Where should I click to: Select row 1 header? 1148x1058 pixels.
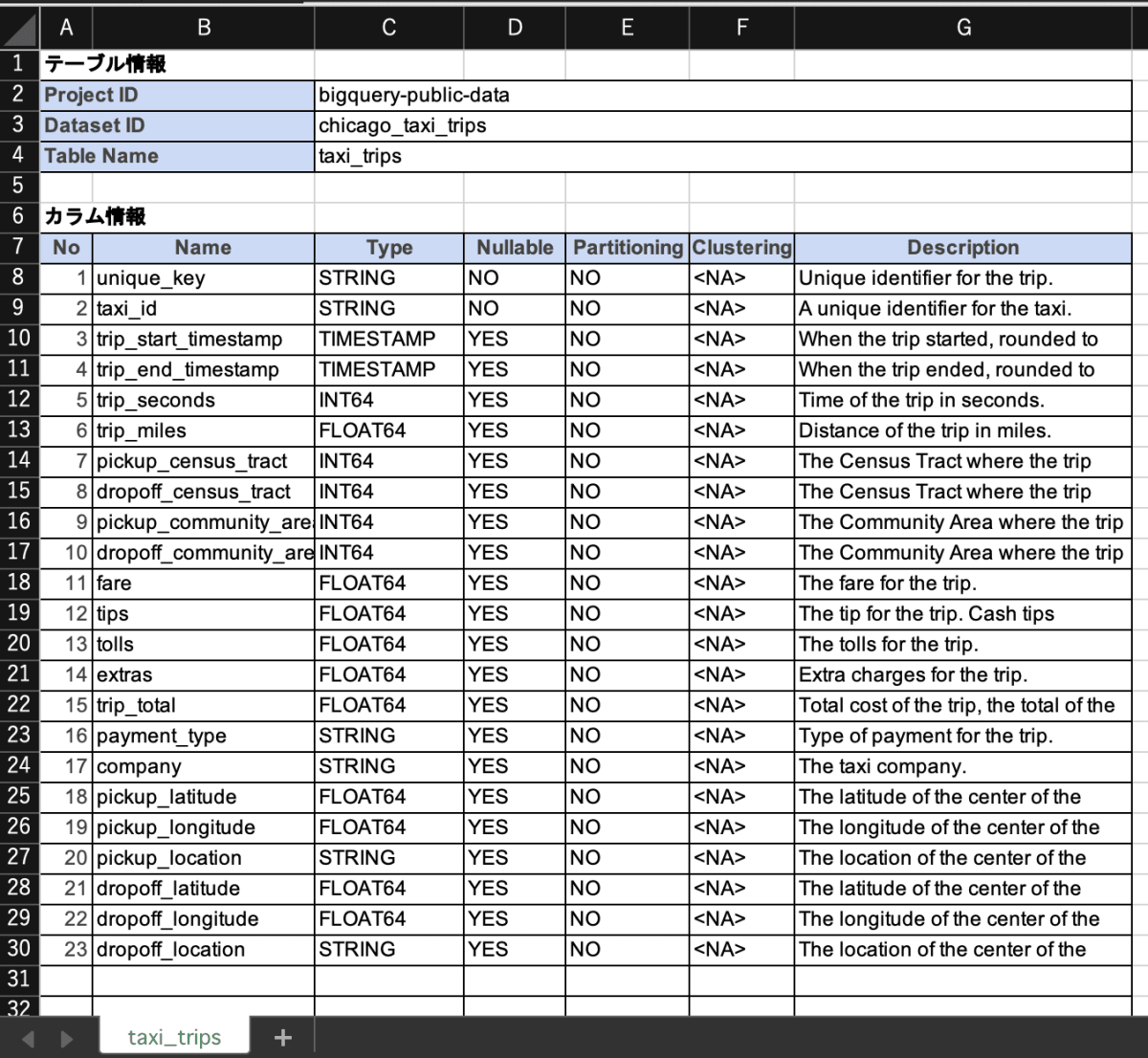(x=19, y=64)
